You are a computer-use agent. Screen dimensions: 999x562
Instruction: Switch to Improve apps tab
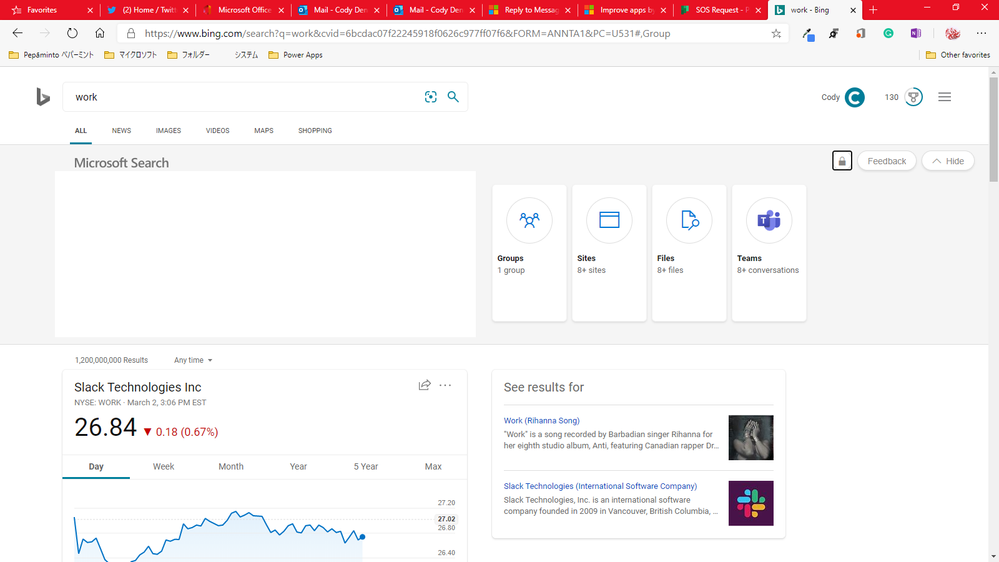(626, 10)
